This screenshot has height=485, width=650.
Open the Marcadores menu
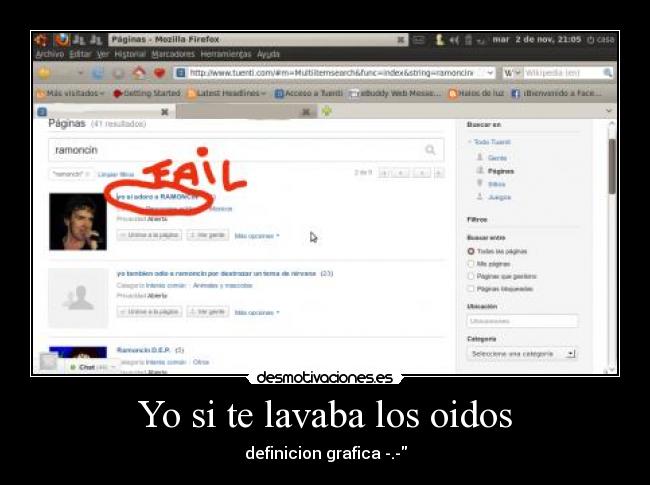tap(173, 54)
